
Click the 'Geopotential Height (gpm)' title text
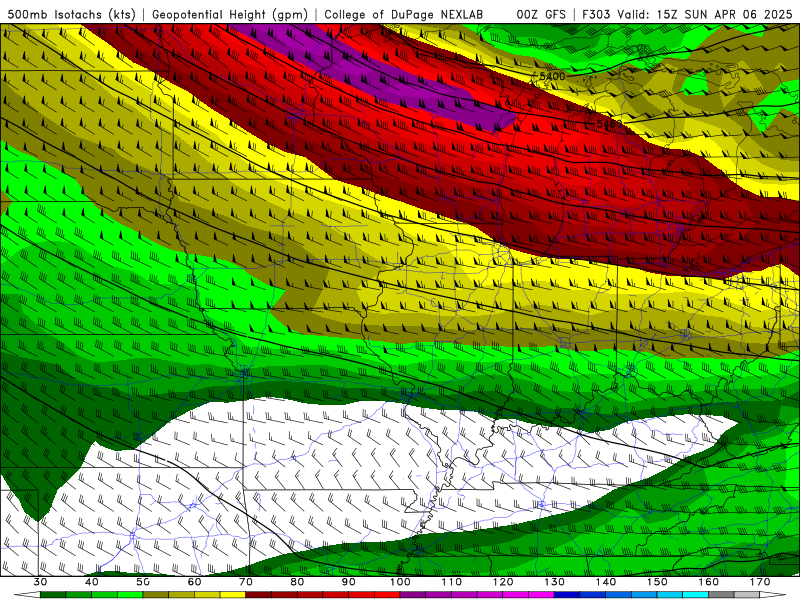coord(230,14)
